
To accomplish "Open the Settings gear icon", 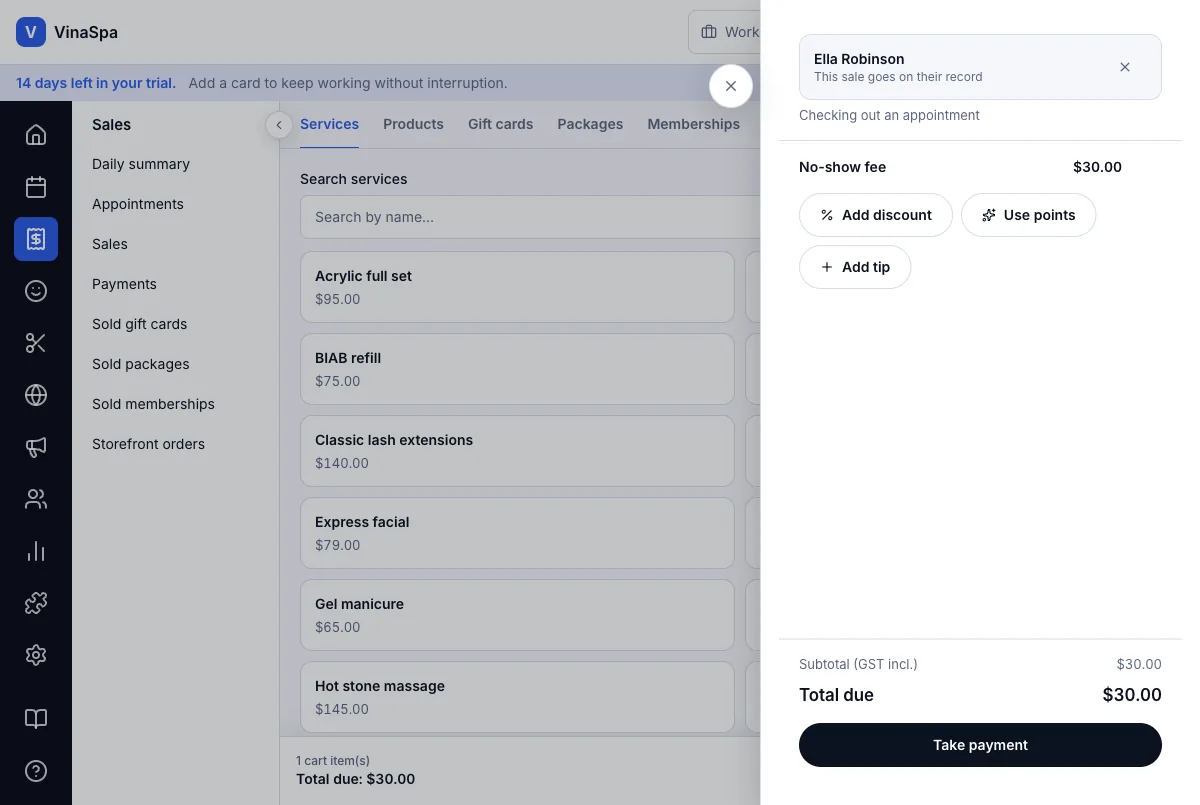I will tap(36, 655).
